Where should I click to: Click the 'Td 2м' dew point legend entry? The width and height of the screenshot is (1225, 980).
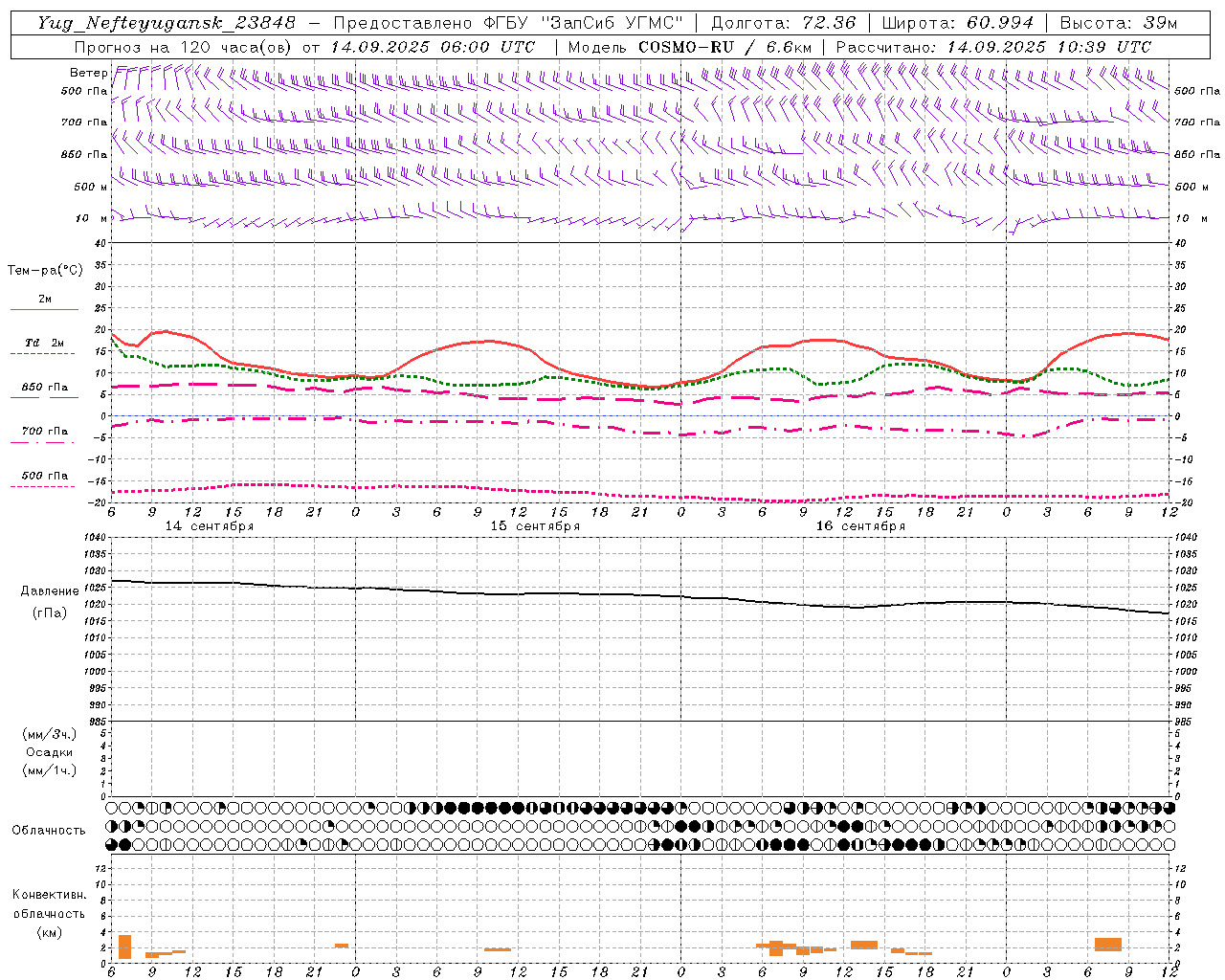[x=45, y=343]
